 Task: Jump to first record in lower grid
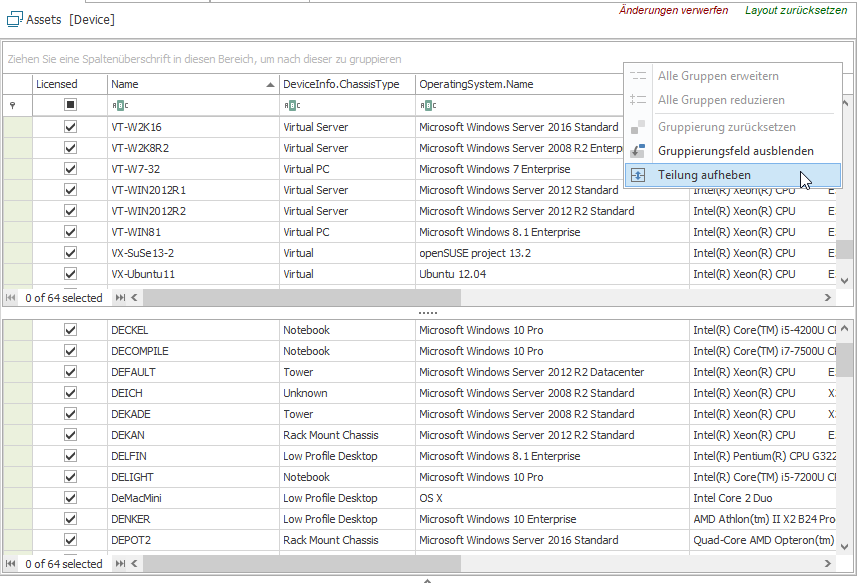pos(10,563)
